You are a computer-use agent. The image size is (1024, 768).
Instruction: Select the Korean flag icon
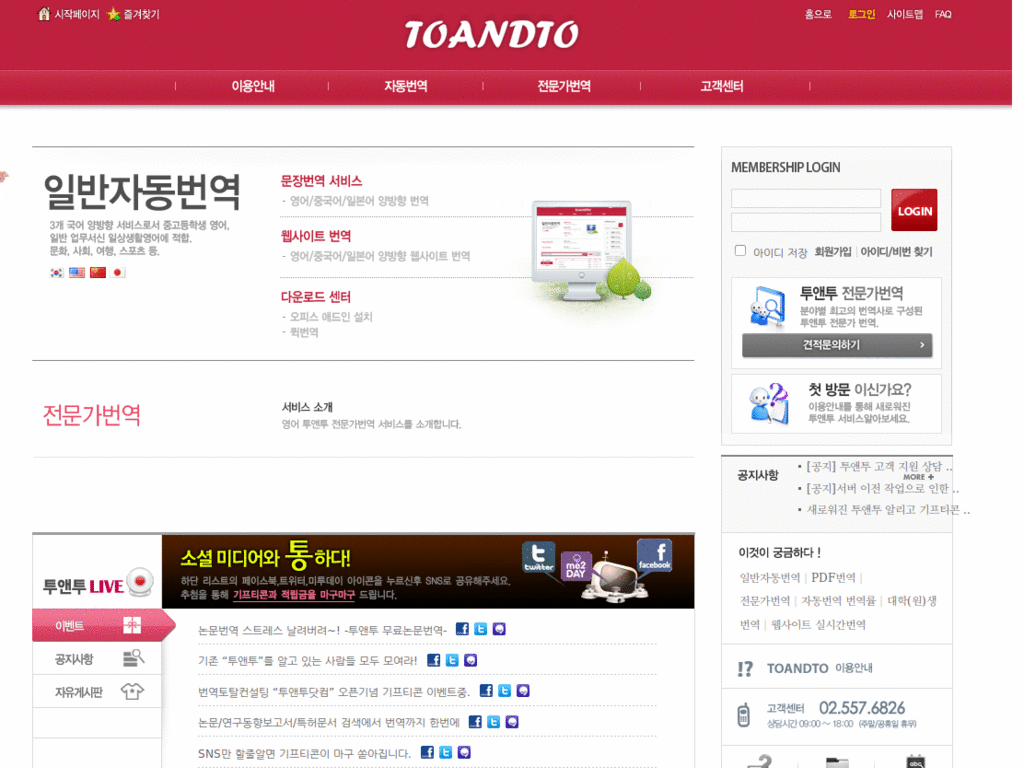57,272
